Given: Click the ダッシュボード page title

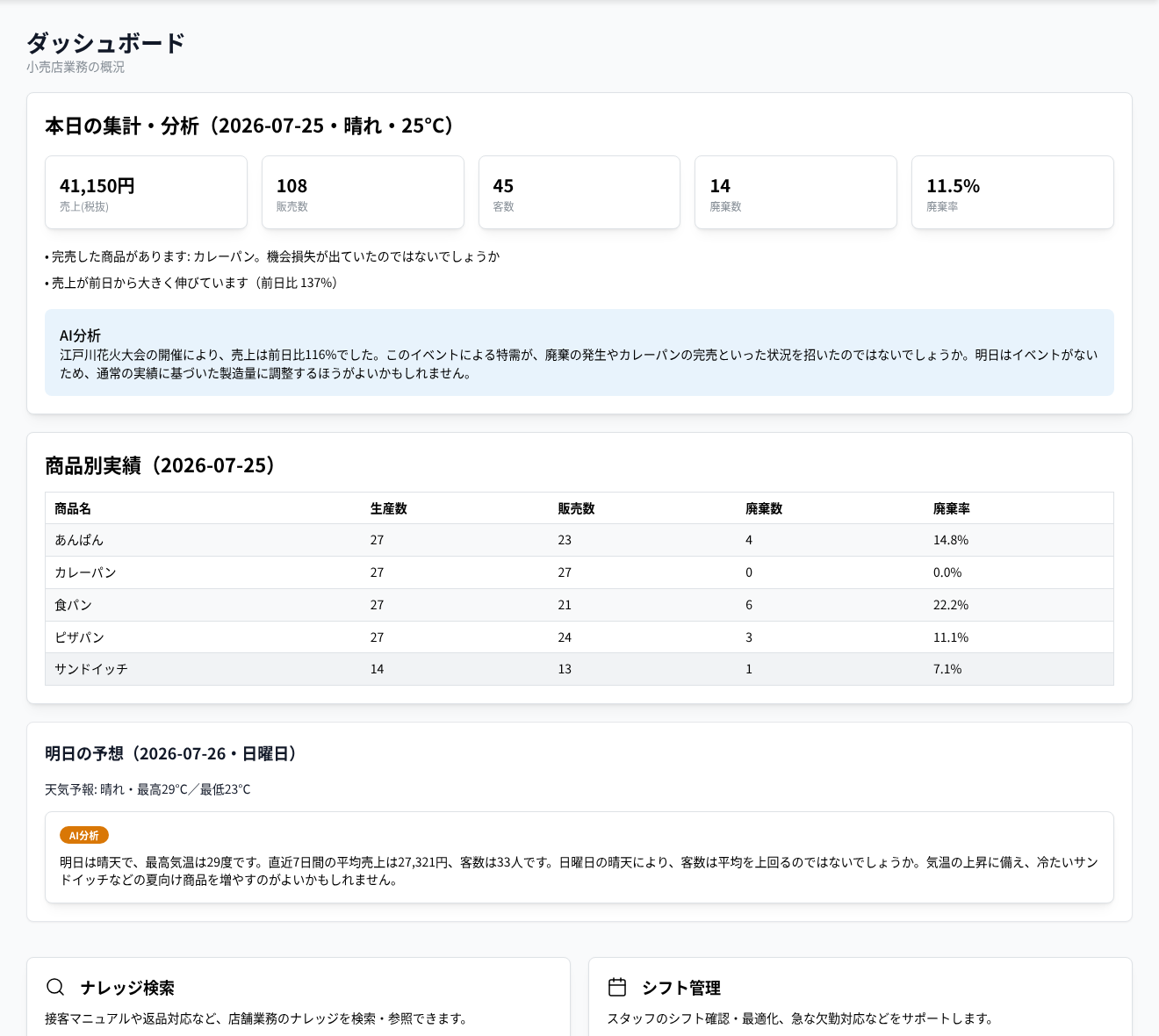Looking at the screenshot, I should point(105,43).
